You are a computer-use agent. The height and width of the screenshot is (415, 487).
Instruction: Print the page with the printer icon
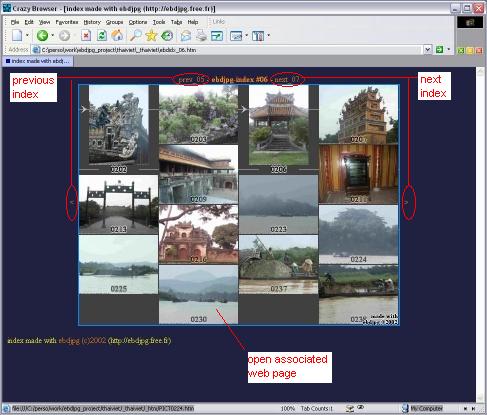(201, 35)
